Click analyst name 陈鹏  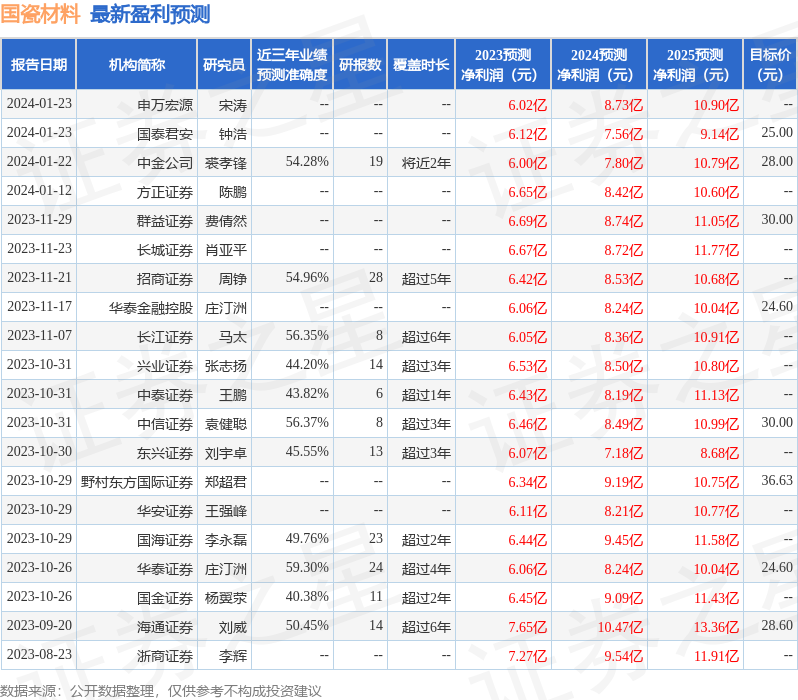[x=233, y=192]
